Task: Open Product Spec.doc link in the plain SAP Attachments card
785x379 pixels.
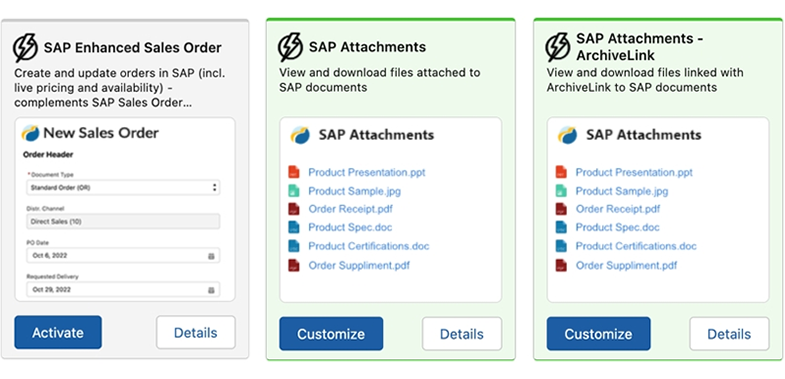Action: click(x=350, y=227)
